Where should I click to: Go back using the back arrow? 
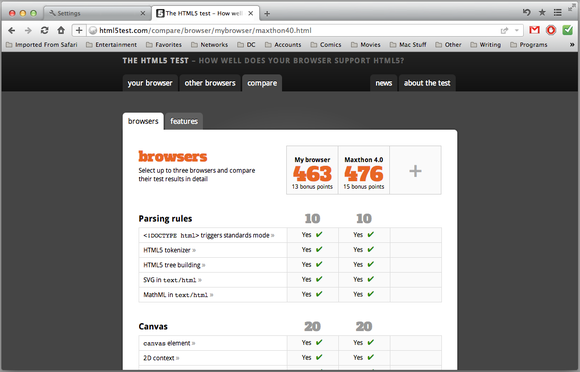[x=11, y=30]
